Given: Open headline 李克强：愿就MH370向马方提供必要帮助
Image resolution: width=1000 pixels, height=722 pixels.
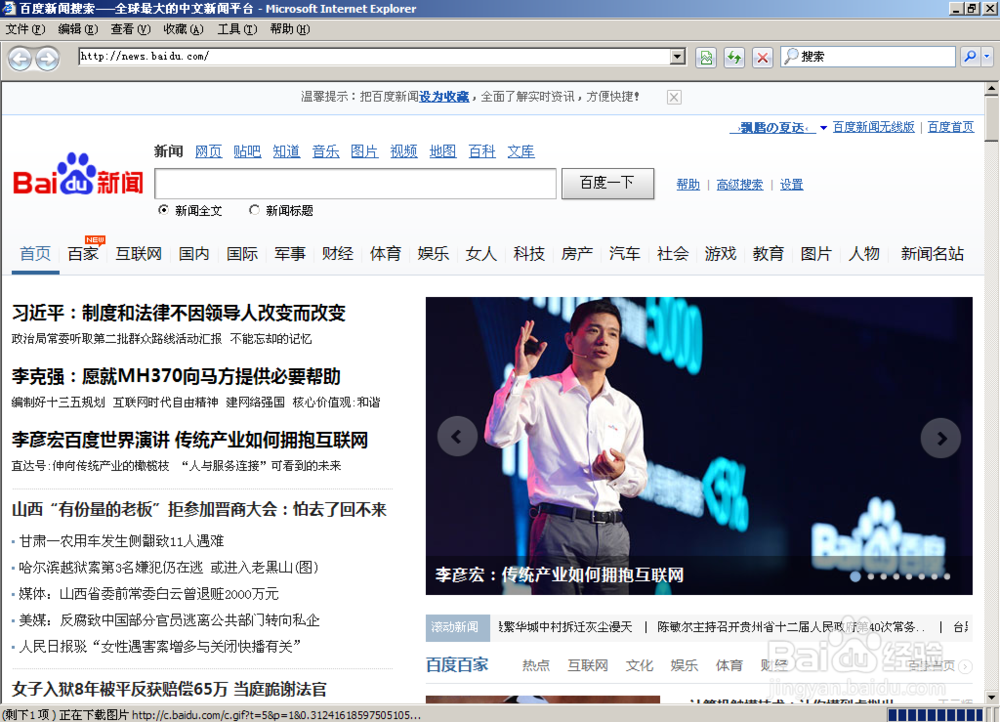Looking at the screenshot, I should 176,376.
